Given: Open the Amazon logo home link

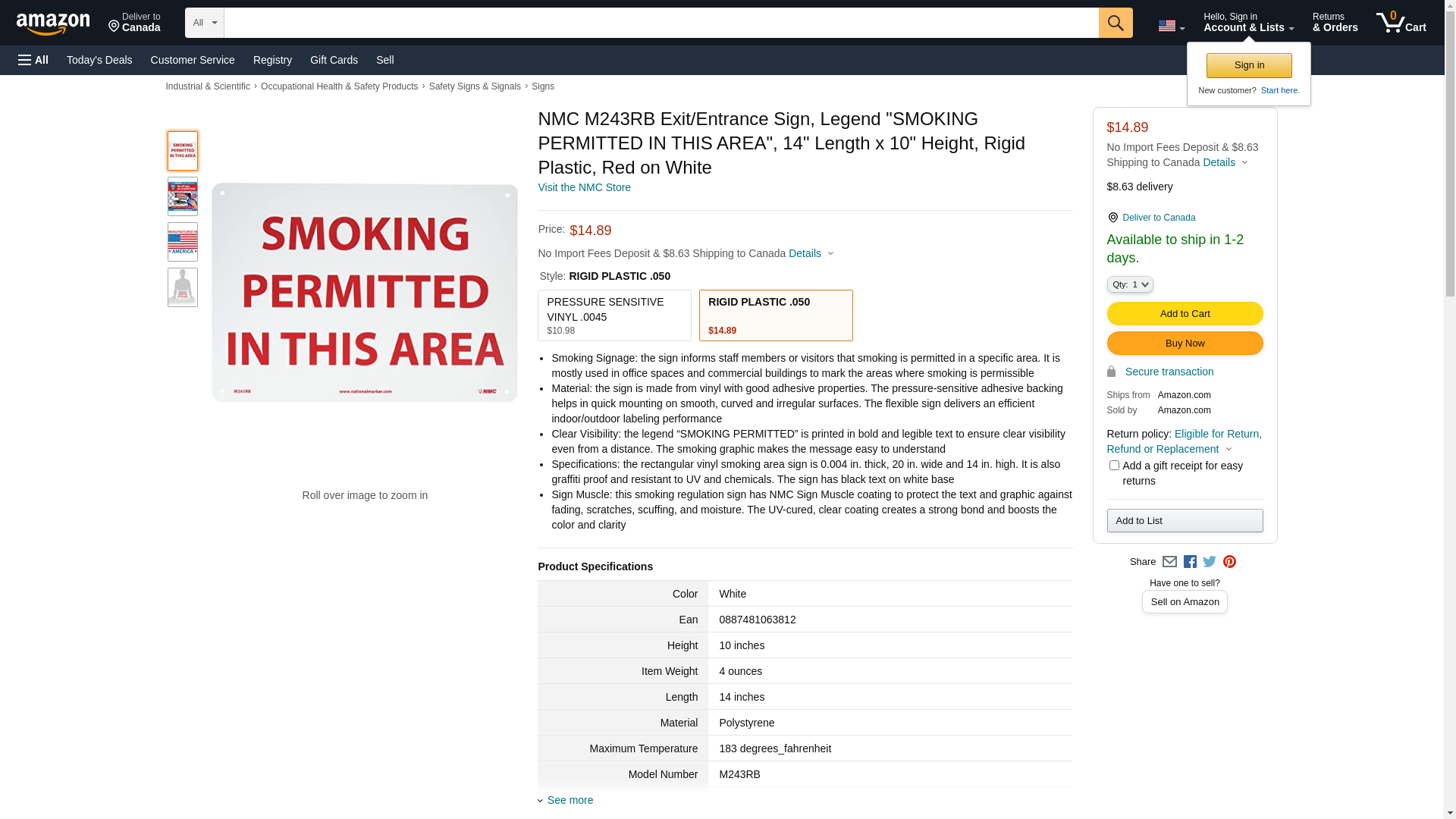Looking at the screenshot, I should coord(53,24).
